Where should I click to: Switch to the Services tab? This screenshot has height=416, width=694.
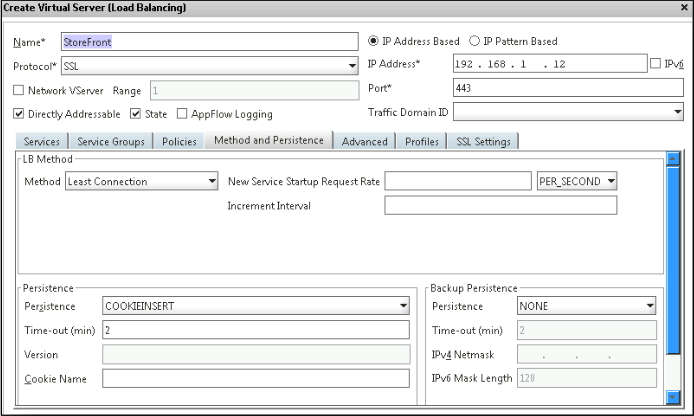42,142
